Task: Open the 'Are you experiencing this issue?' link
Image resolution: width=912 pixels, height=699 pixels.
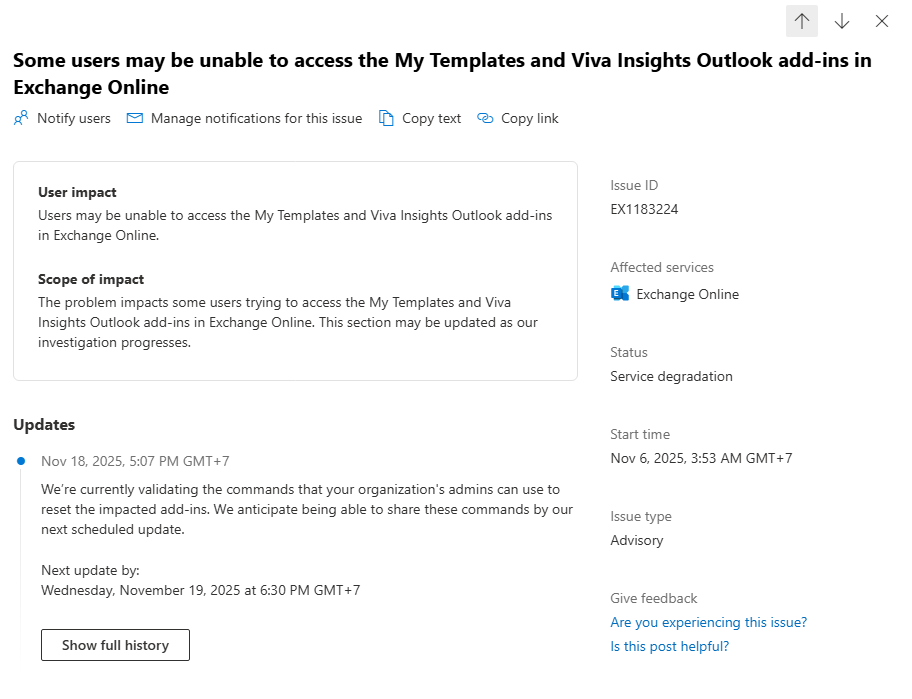Action: (x=708, y=622)
